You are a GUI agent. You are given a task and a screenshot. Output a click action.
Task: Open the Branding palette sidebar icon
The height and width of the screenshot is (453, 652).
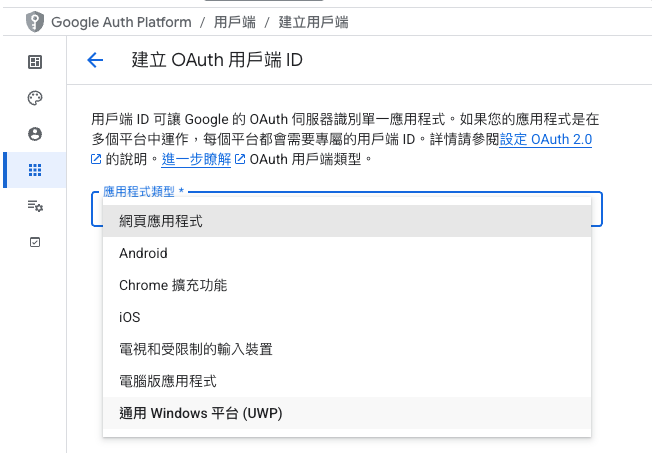[x=35, y=98]
